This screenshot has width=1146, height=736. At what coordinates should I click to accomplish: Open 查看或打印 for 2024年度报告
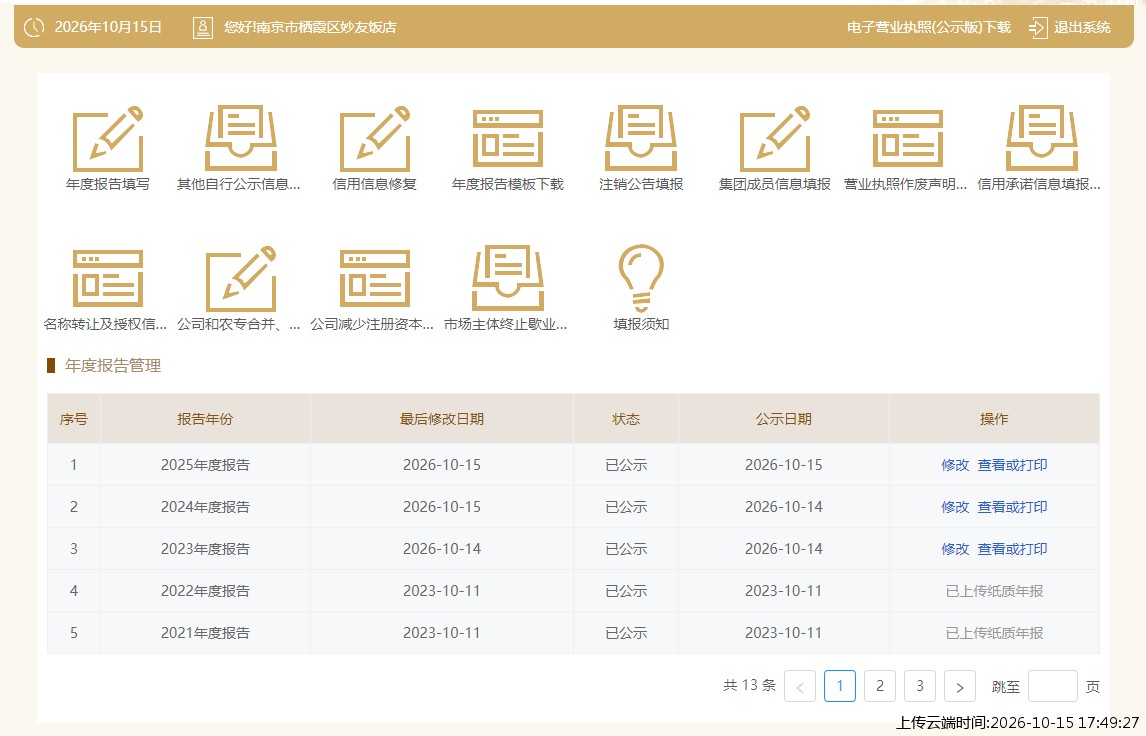pyautogui.click(x=1012, y=507)
